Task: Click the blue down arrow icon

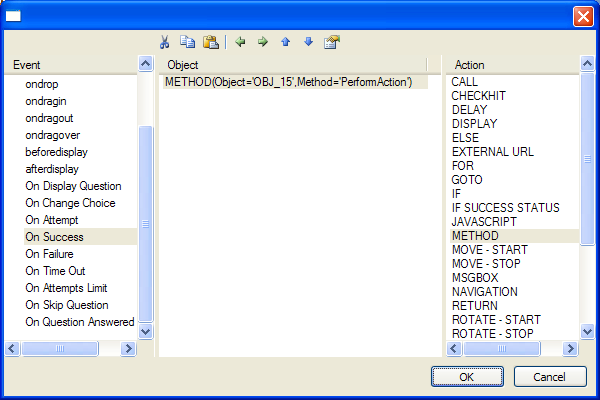Action: coord(308,42)
